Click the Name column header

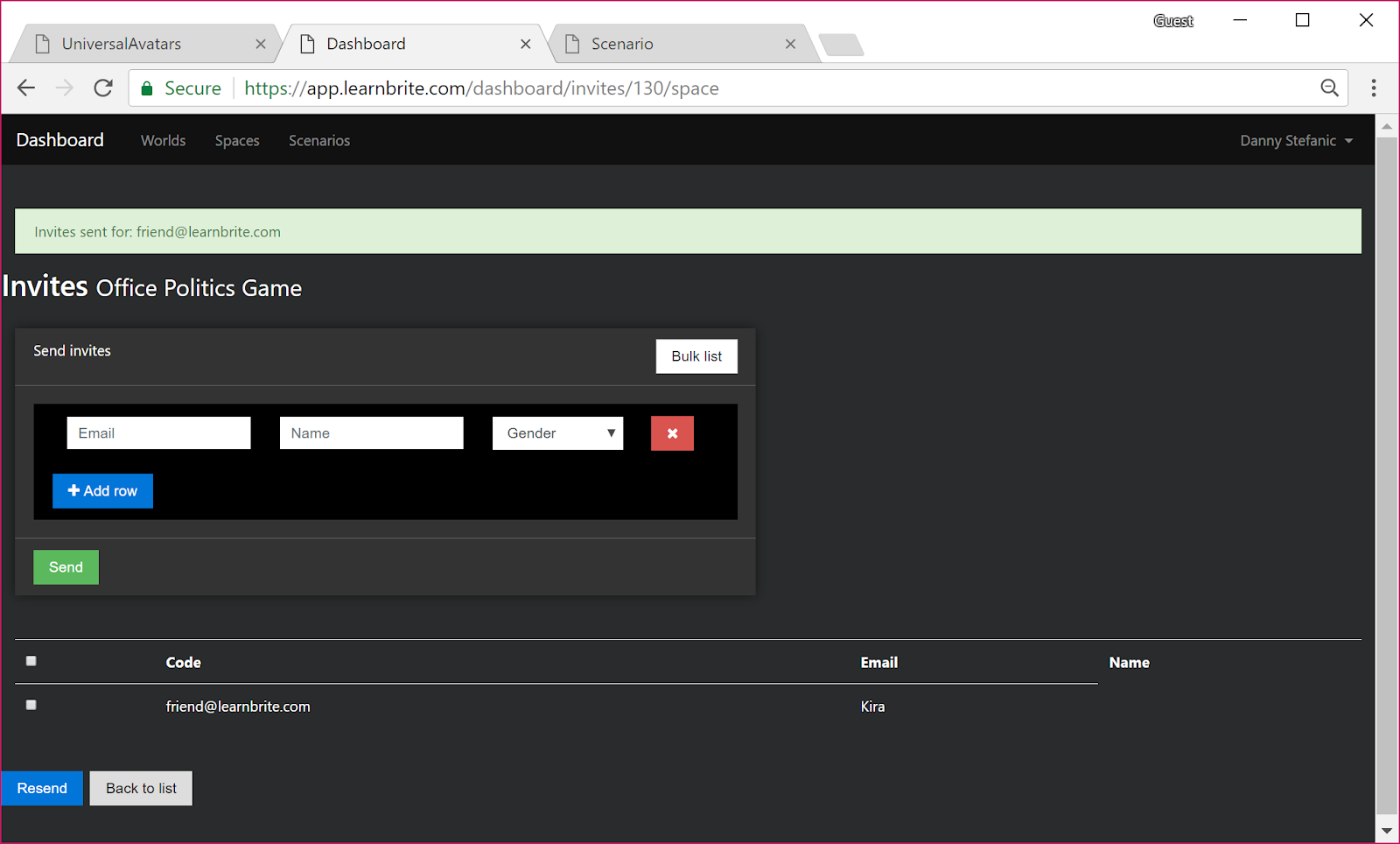pyautogui.click(x=1130, y=663)
